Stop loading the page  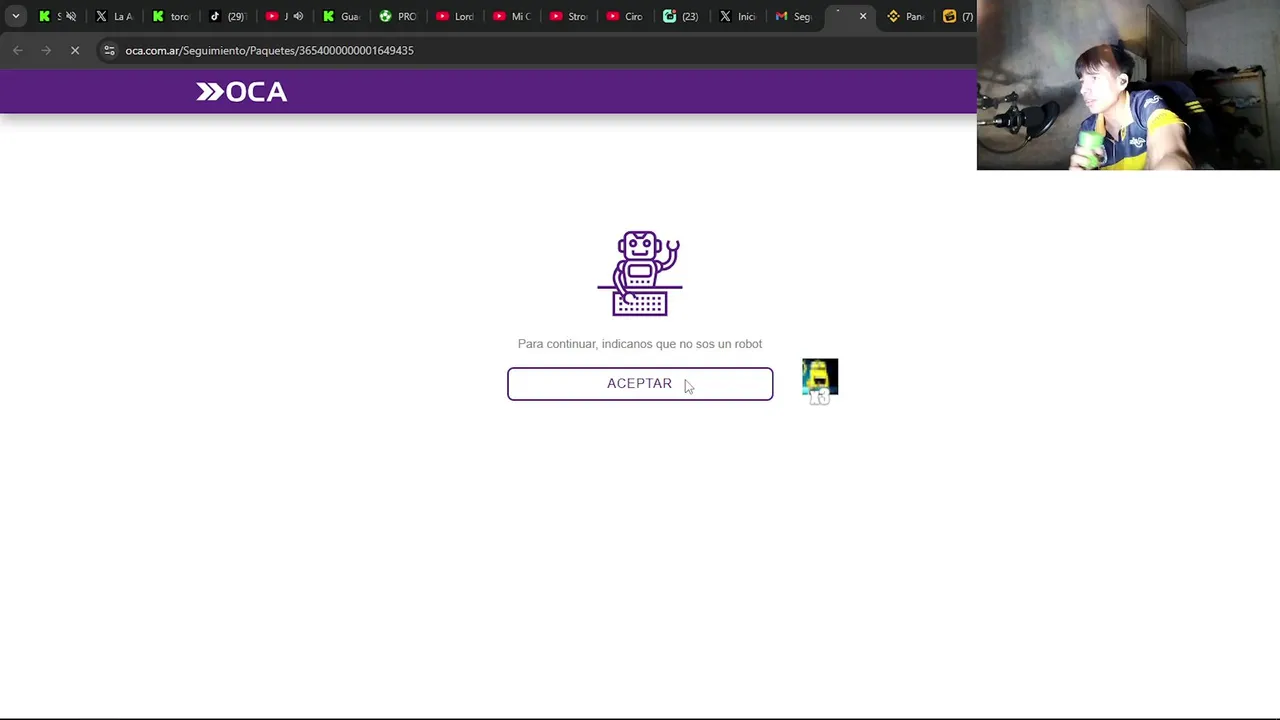75,50
